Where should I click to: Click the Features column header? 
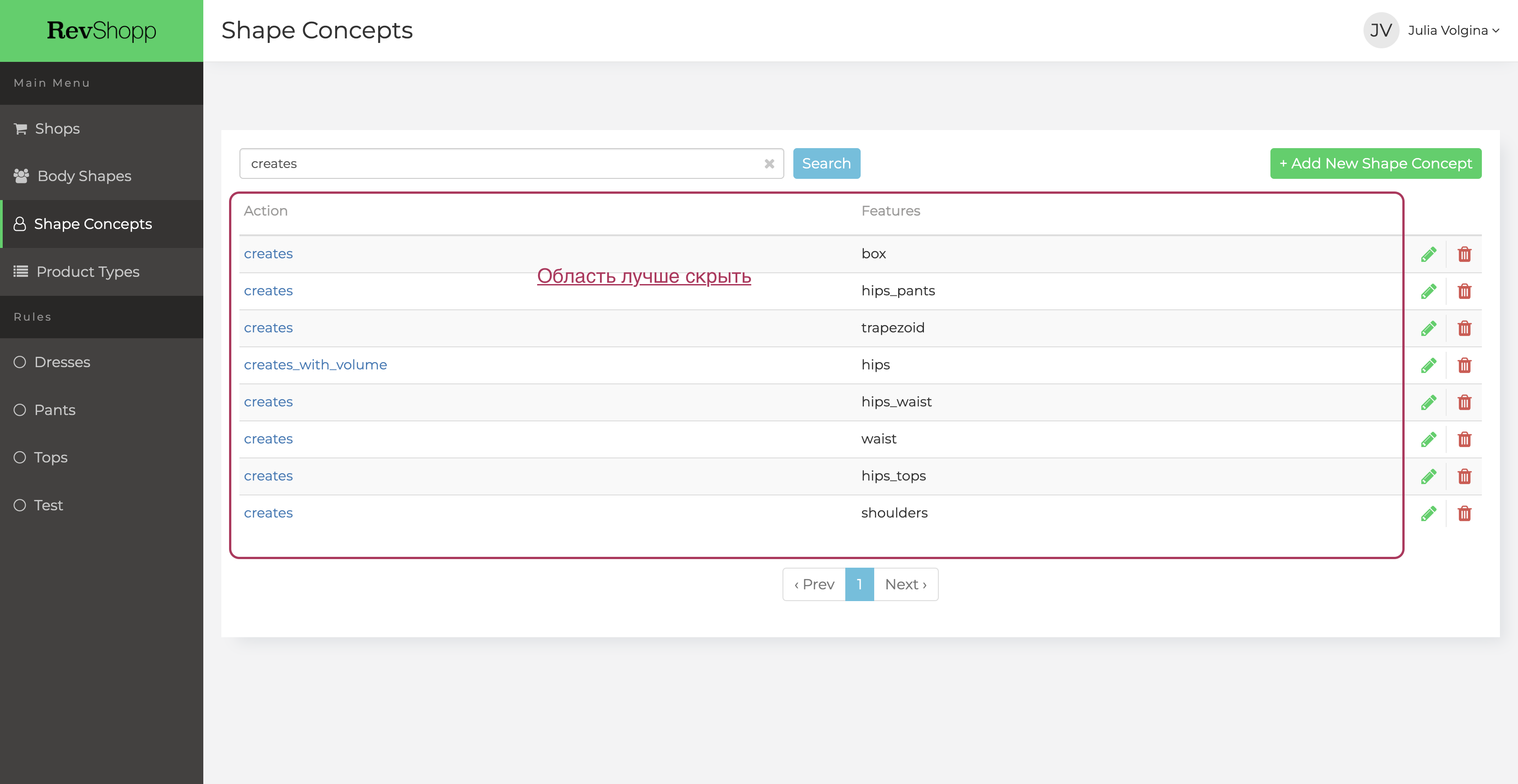click(890, 211)
